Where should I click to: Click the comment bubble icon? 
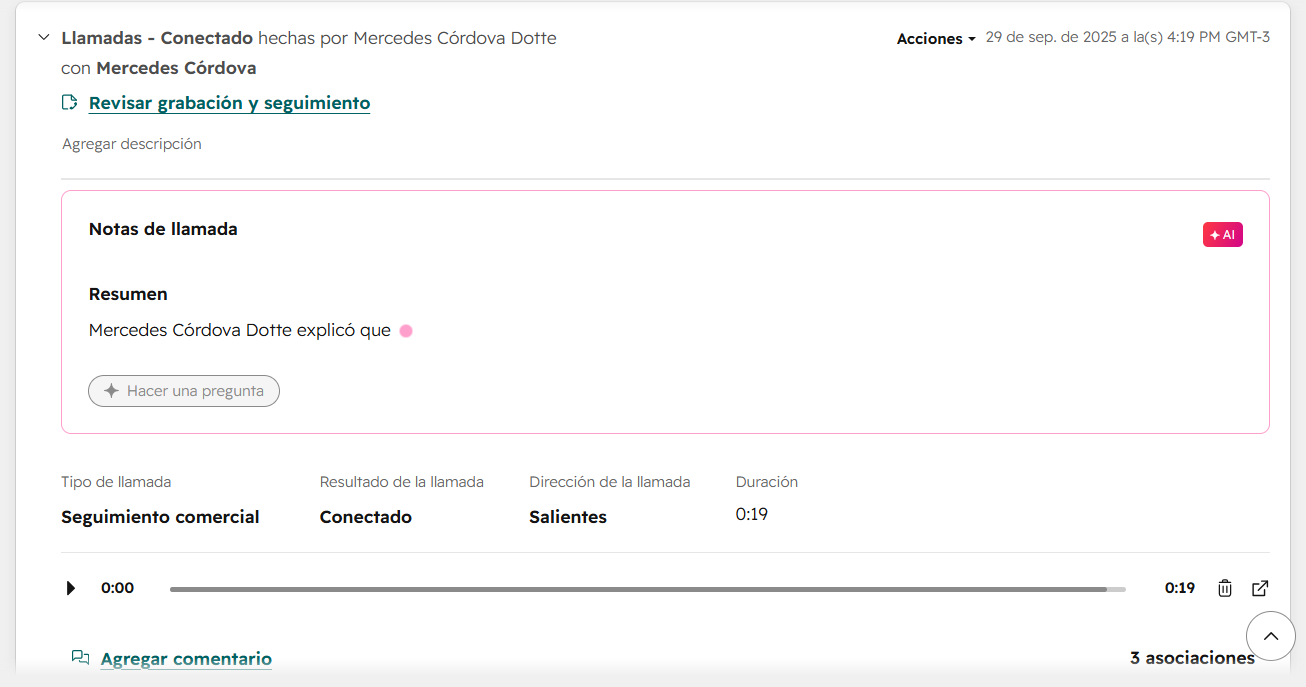pos(80,658)
